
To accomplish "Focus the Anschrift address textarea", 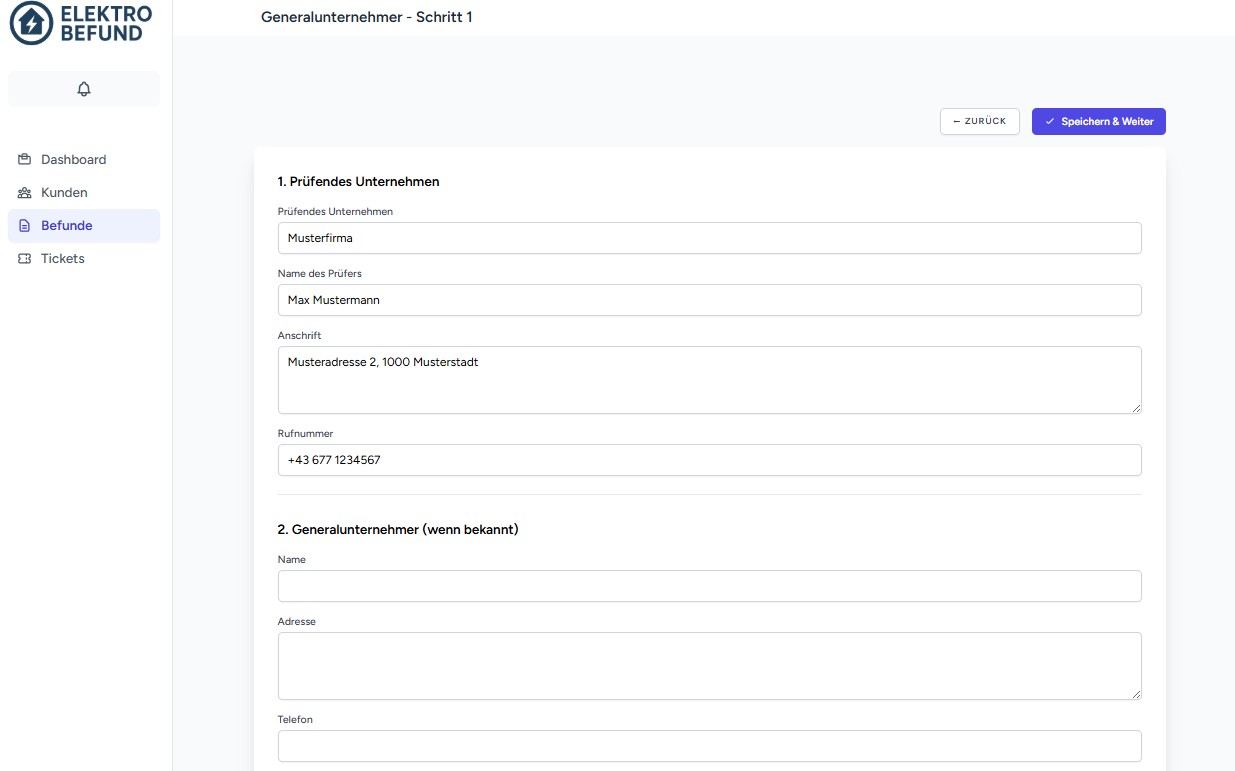I will tap(709, 379).
